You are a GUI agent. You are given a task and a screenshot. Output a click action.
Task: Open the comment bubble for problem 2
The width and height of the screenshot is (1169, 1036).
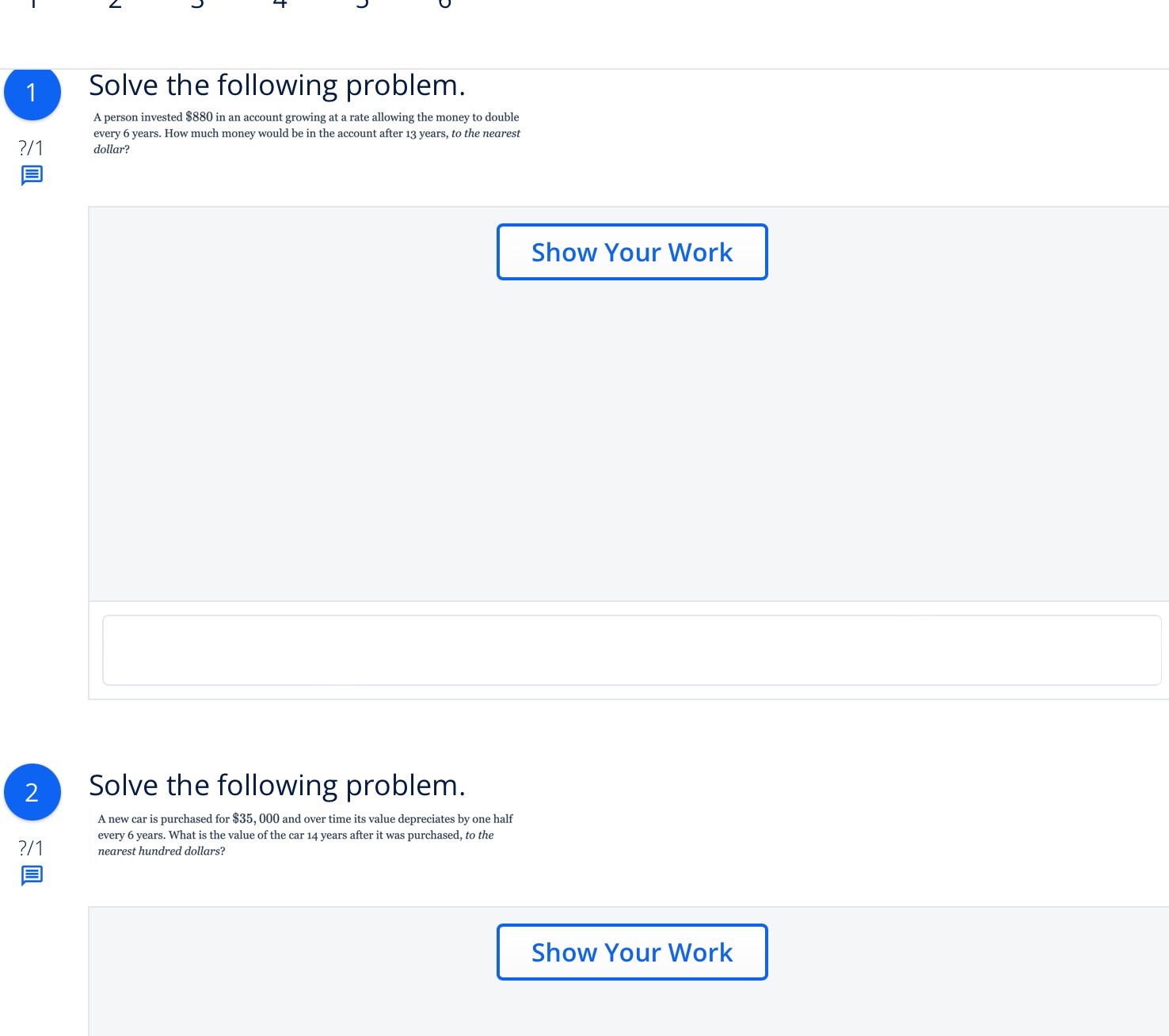(x=32, y=875)
